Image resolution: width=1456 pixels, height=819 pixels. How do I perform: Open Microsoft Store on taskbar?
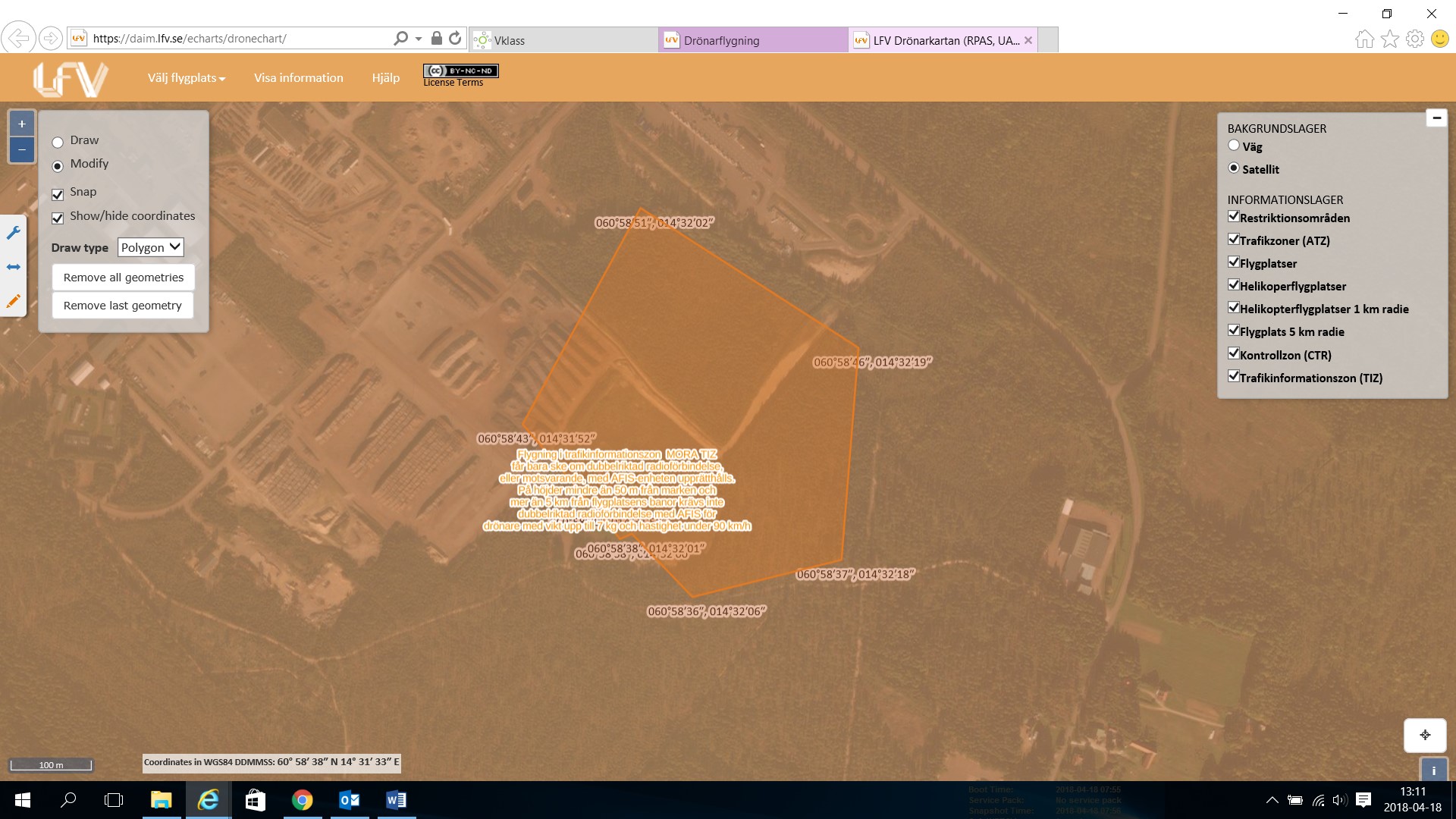255,800
